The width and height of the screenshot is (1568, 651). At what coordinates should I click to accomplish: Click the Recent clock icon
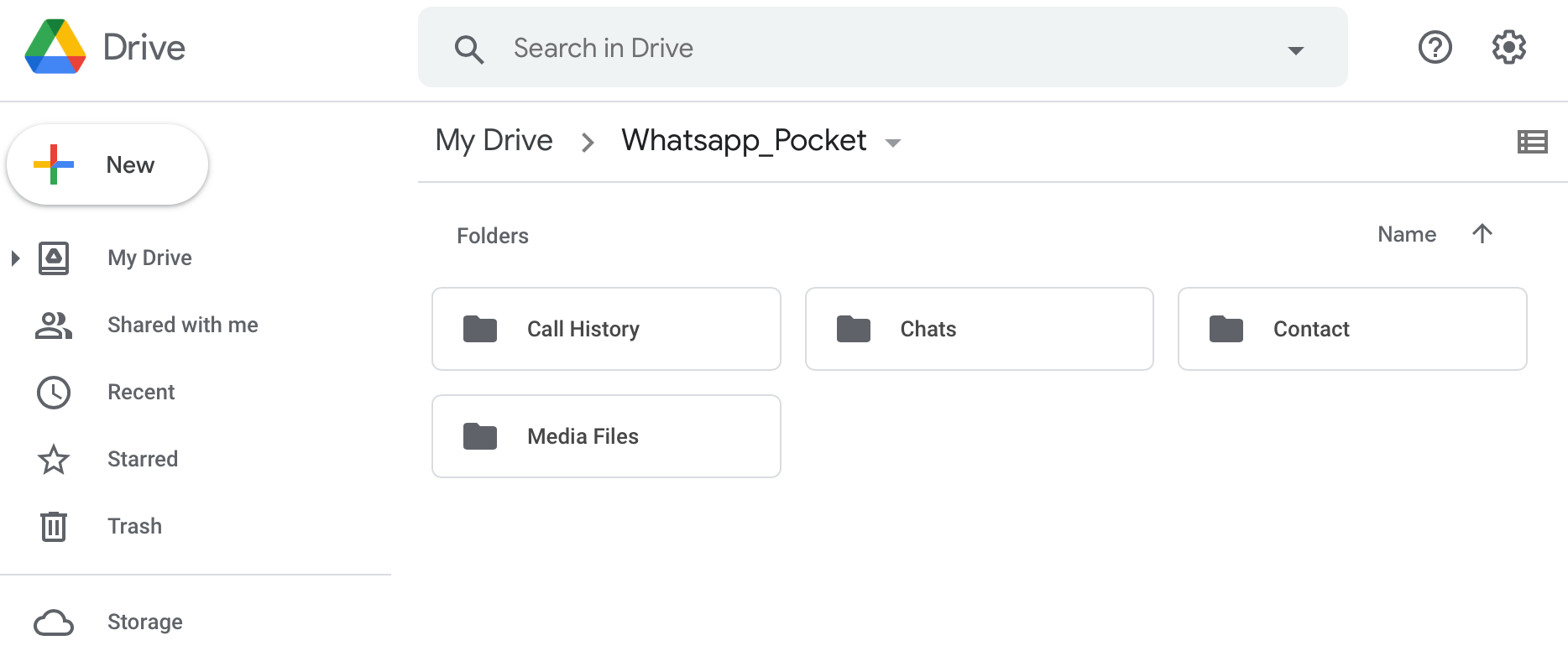coord(54,393)
